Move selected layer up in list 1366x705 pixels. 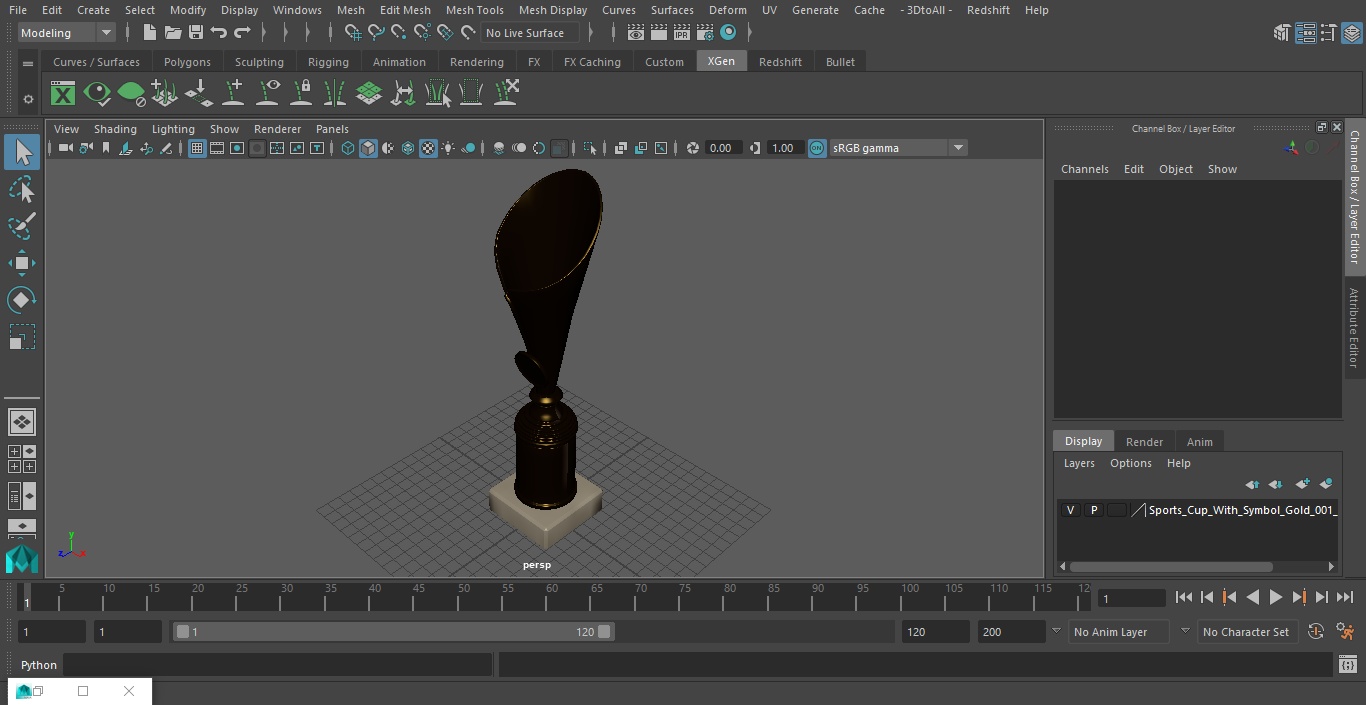point(1252,484)
